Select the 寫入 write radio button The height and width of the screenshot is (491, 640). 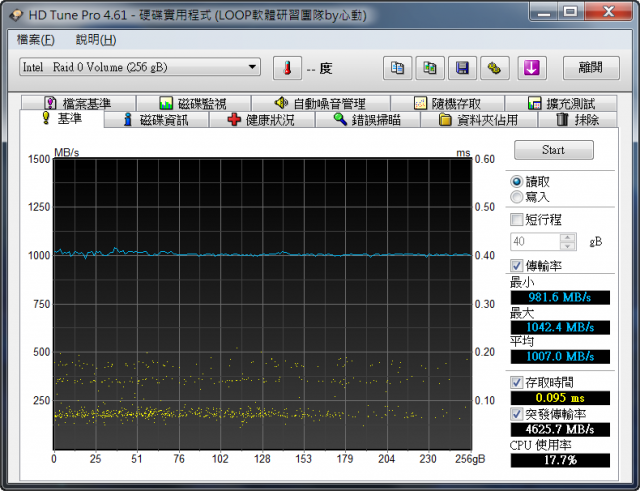517,197
